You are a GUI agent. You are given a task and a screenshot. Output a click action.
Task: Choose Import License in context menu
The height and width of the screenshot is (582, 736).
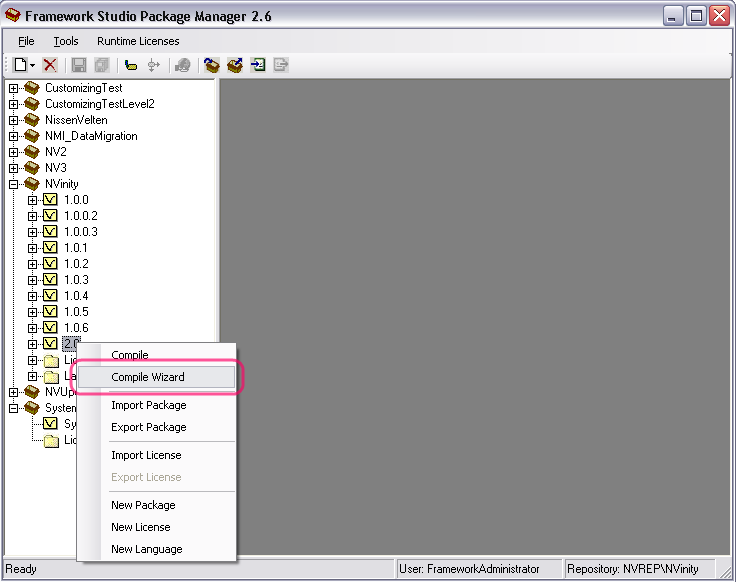[x=156, y=455]
